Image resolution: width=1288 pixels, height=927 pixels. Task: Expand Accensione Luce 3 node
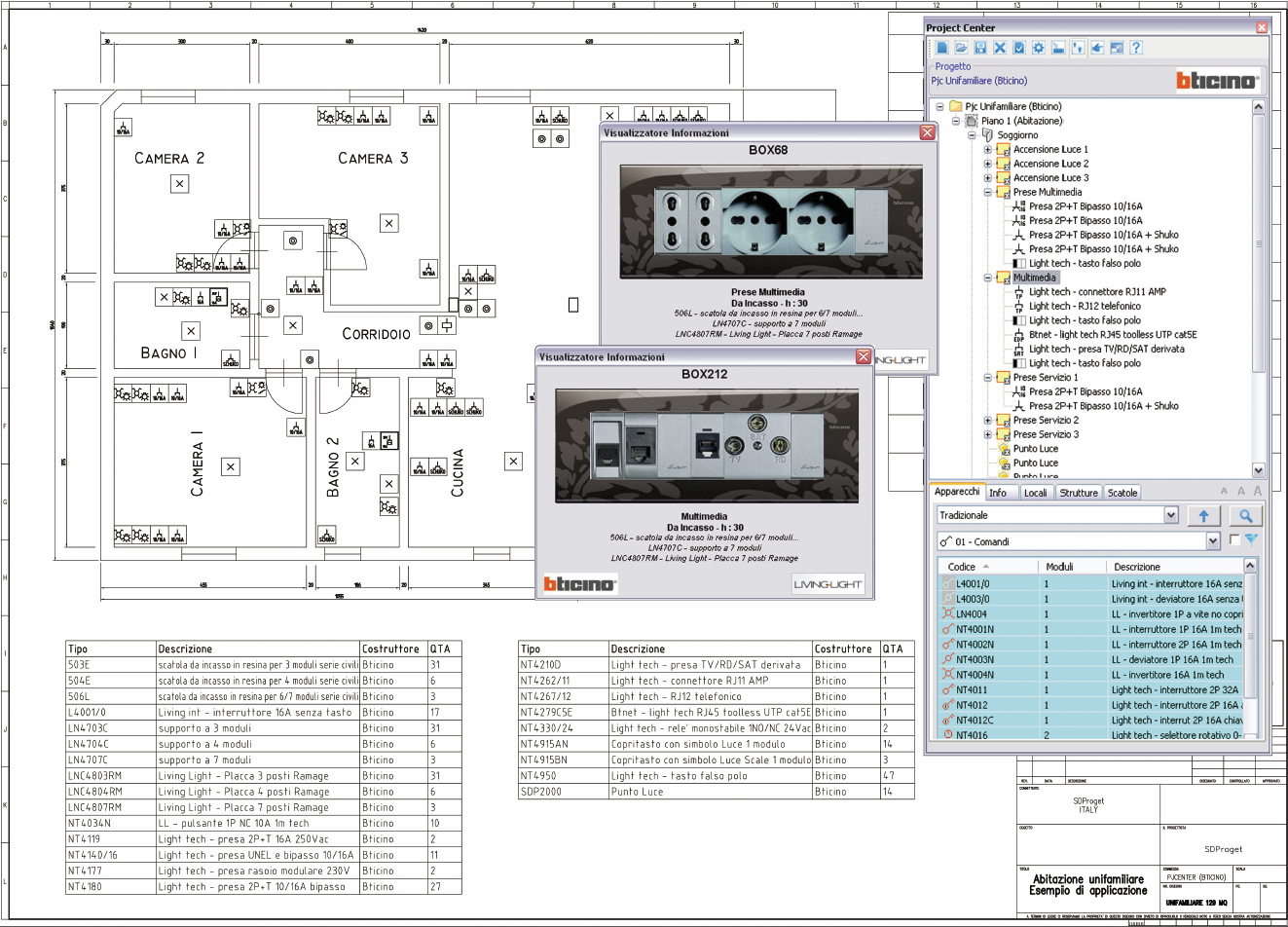[987, 178]
